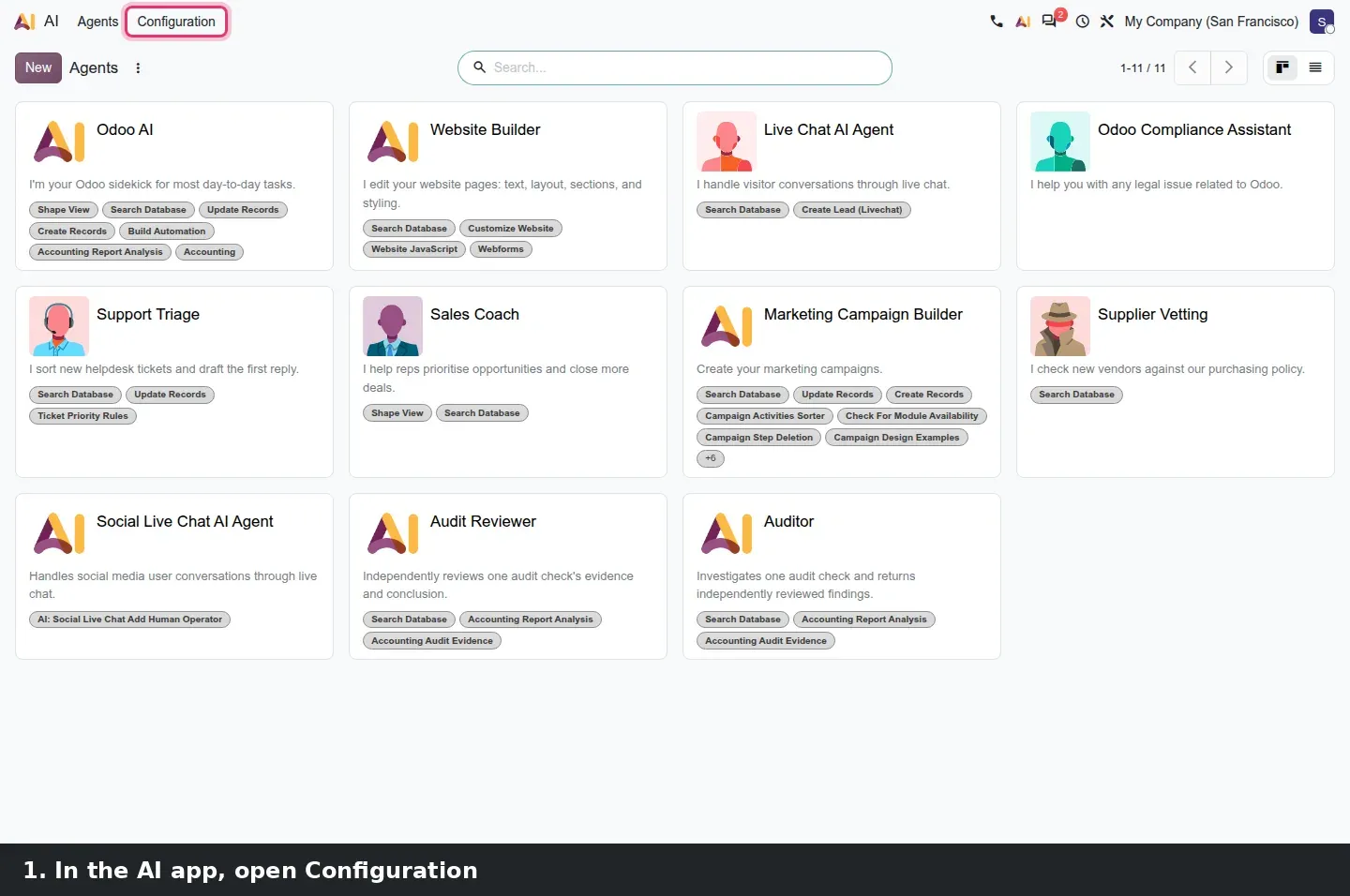Click the Build Automation tag
This screenshot has width=1350, height=896.
coord(167,231)
